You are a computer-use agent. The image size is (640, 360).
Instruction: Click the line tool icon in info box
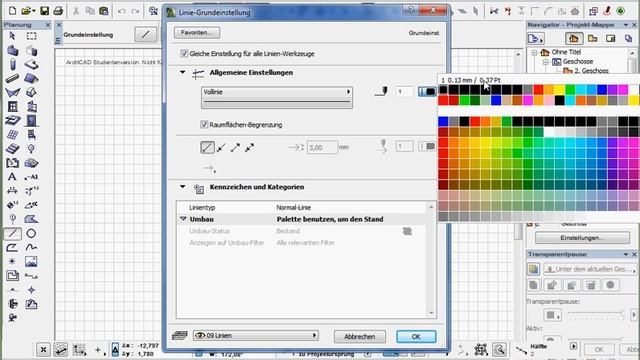point(146,35)
